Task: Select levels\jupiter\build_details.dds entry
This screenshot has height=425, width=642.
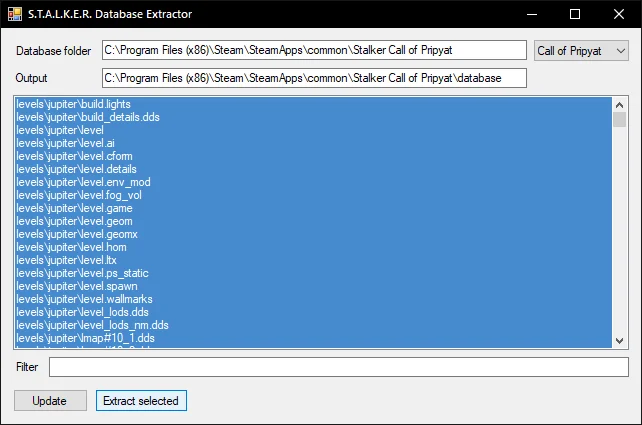Action: pyautogui.click(x=313, y=117)
